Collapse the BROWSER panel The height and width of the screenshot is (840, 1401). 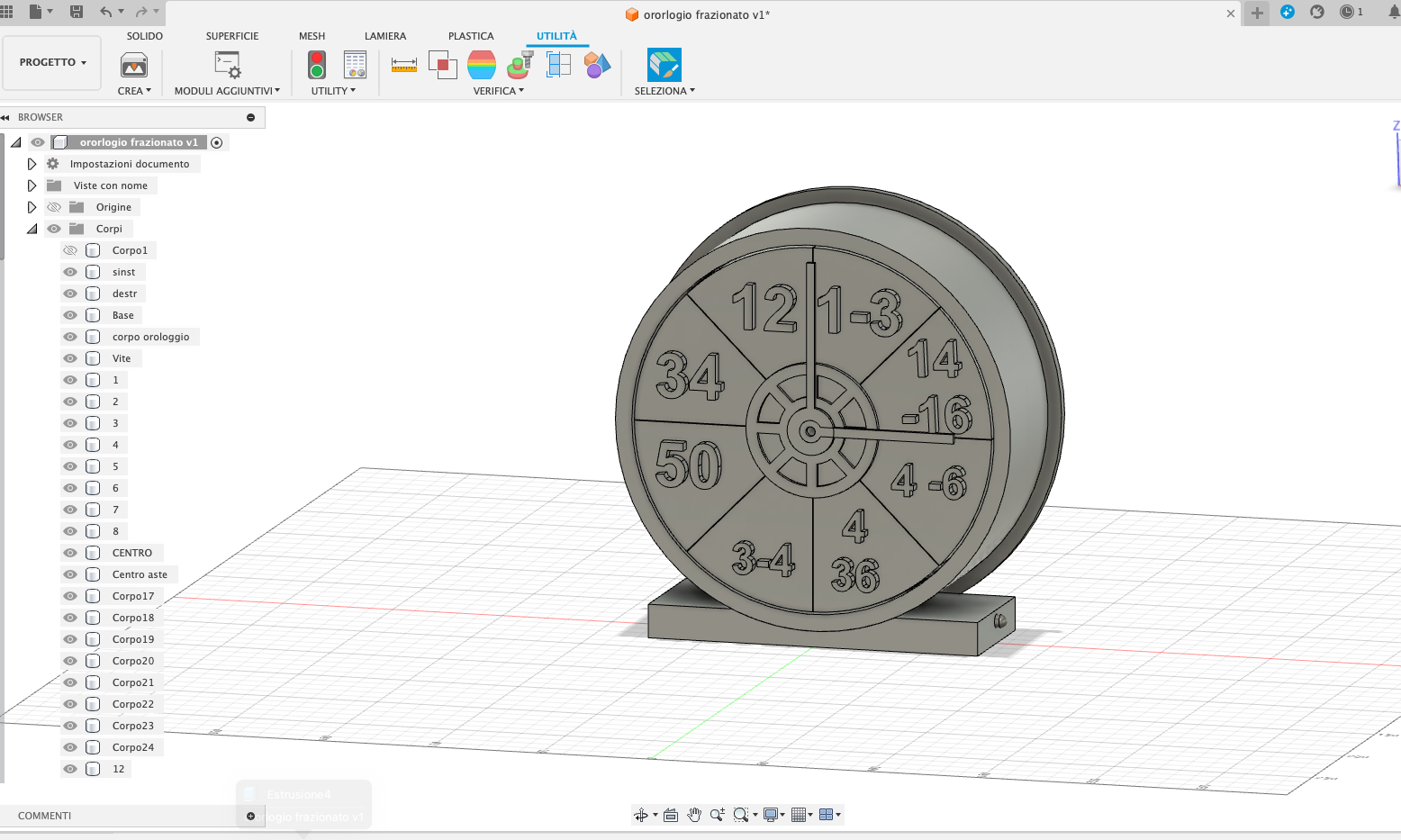pyautogui.click(x=5, y=117)
